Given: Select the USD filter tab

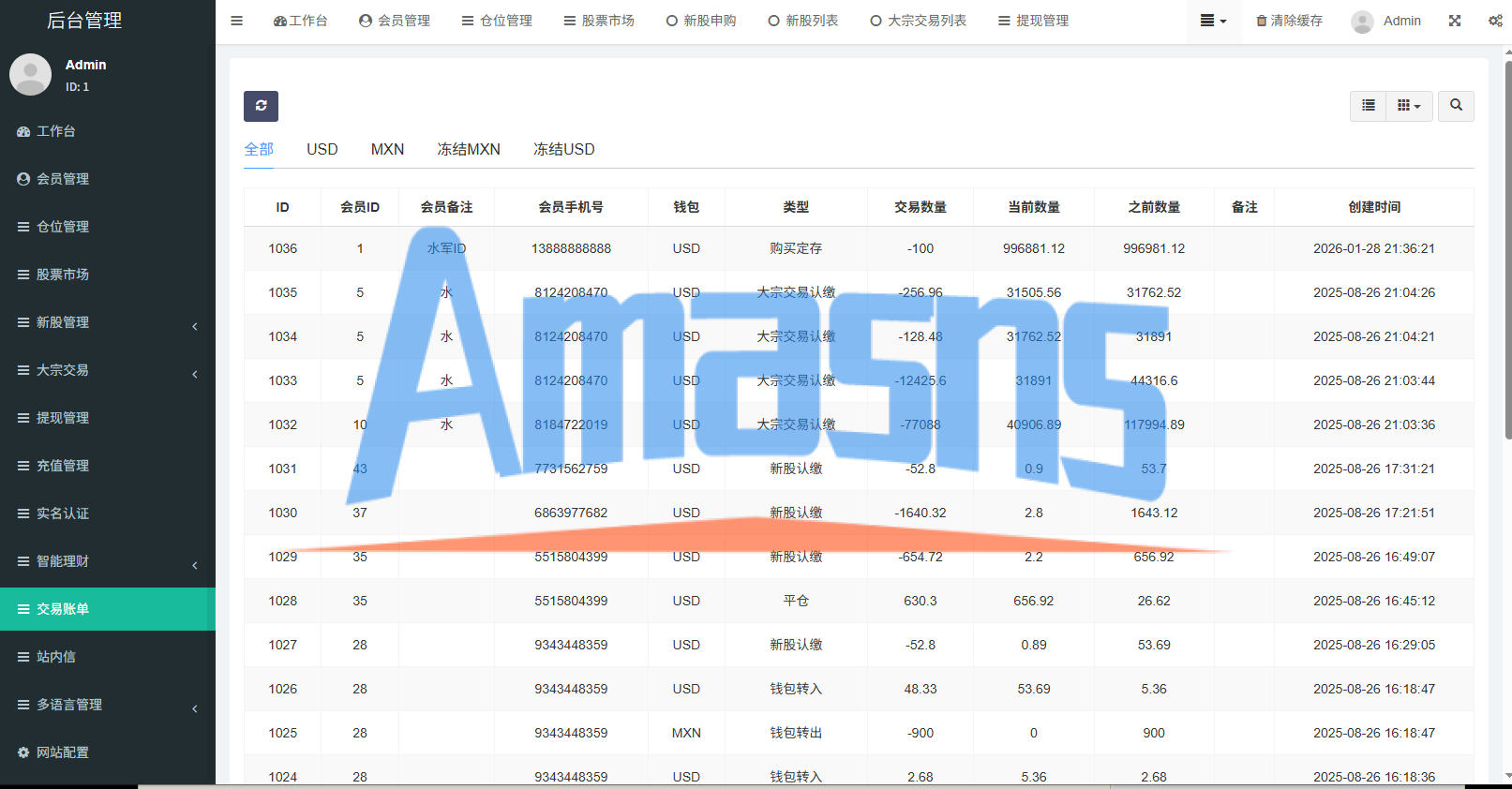Looking at the screenshot, I should click(x=322, y=149).
